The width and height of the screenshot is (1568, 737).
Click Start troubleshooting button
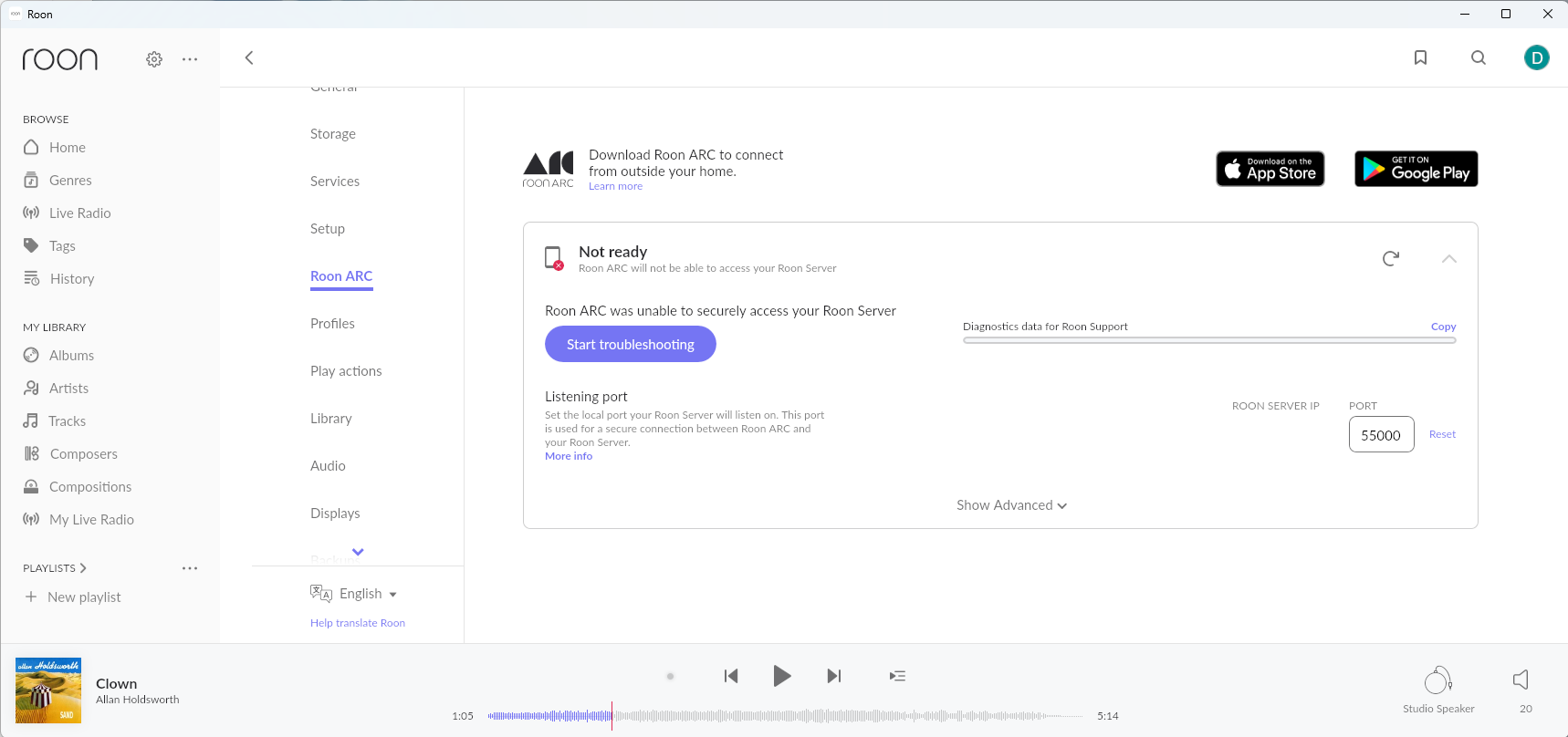tap(631, 344)
